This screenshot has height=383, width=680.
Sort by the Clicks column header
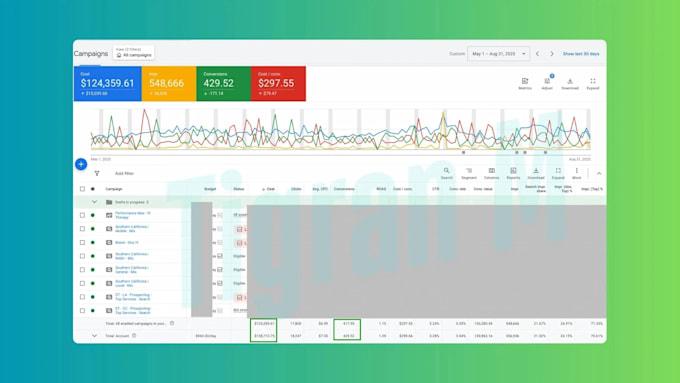[x=296, y=189]
